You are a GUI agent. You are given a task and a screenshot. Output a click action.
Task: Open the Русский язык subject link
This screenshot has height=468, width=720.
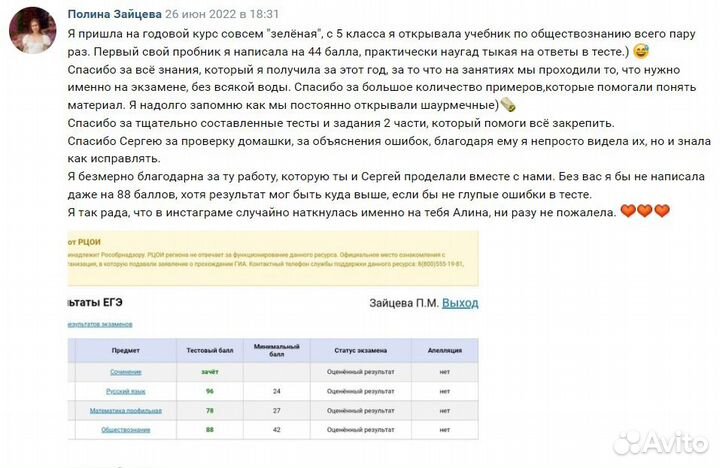[126, 391]
